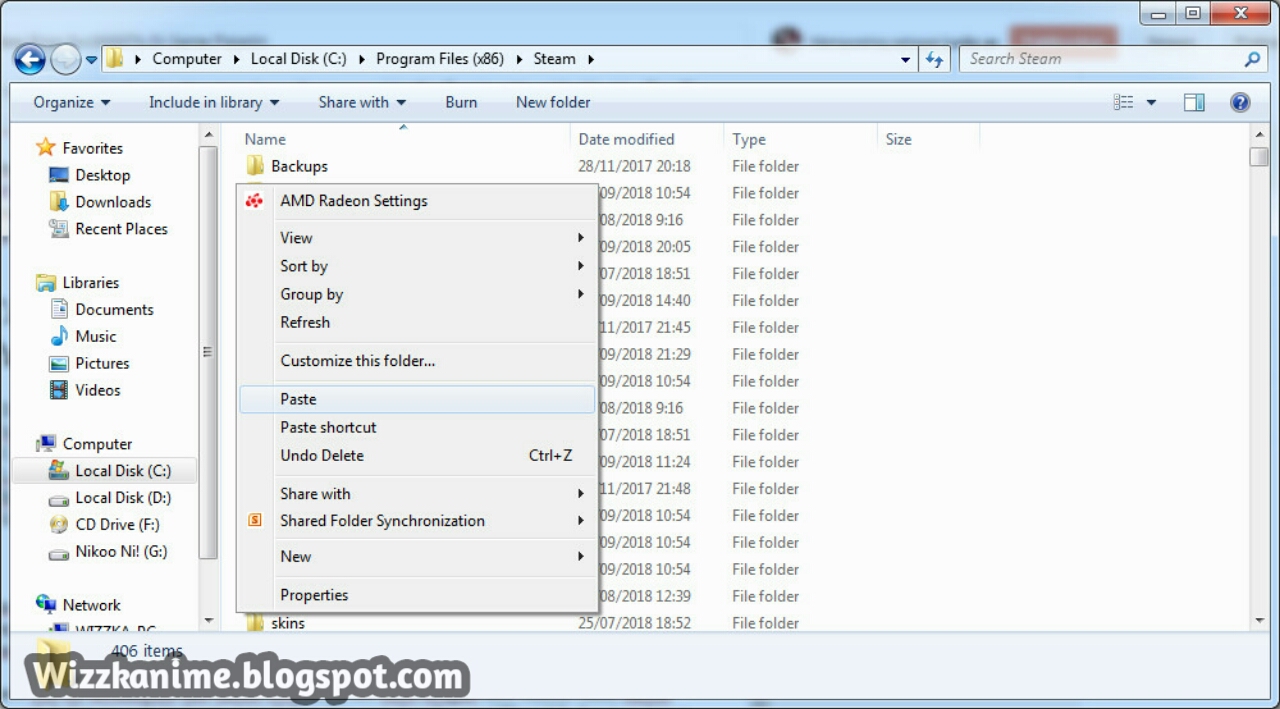Choose Properties from the context menu
Screen dimensions: 1280x709
[417, 595]
